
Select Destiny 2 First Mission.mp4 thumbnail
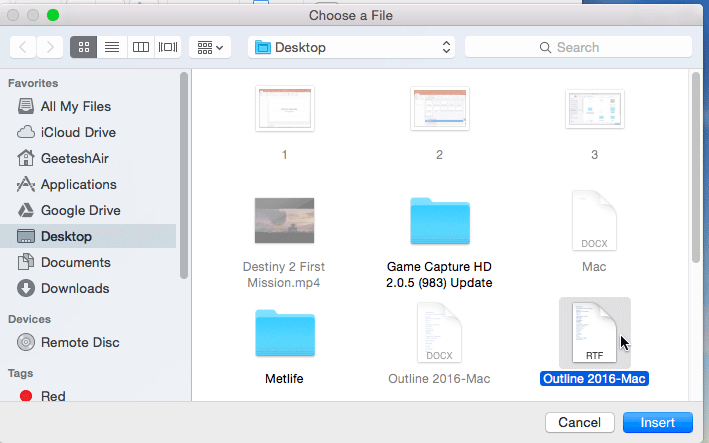pos(284,221)
